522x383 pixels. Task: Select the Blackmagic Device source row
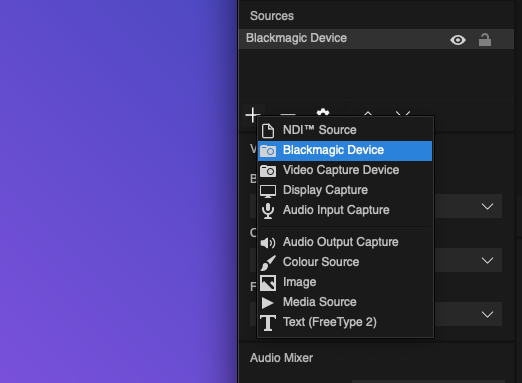coord(376,39)
